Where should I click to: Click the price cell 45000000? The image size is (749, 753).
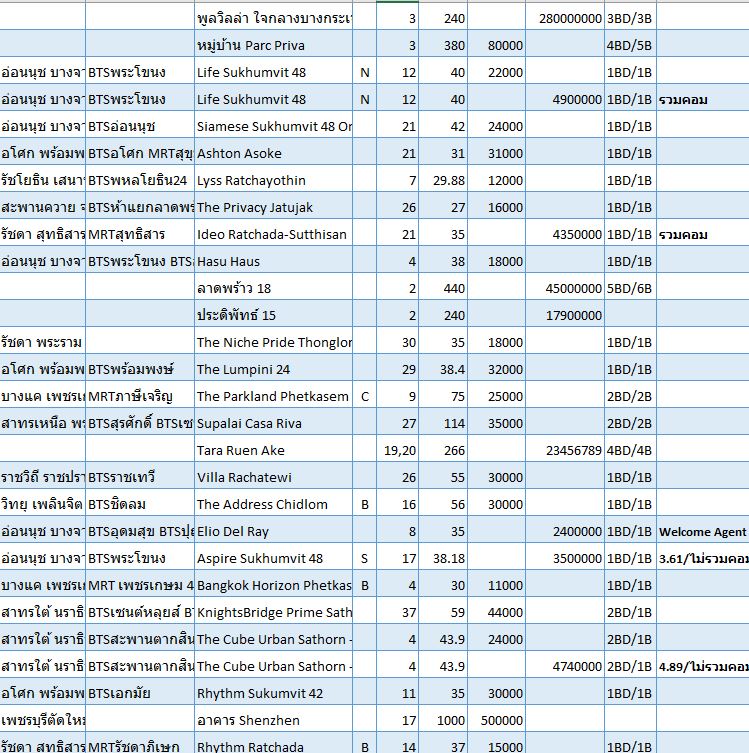click(565, 288)
